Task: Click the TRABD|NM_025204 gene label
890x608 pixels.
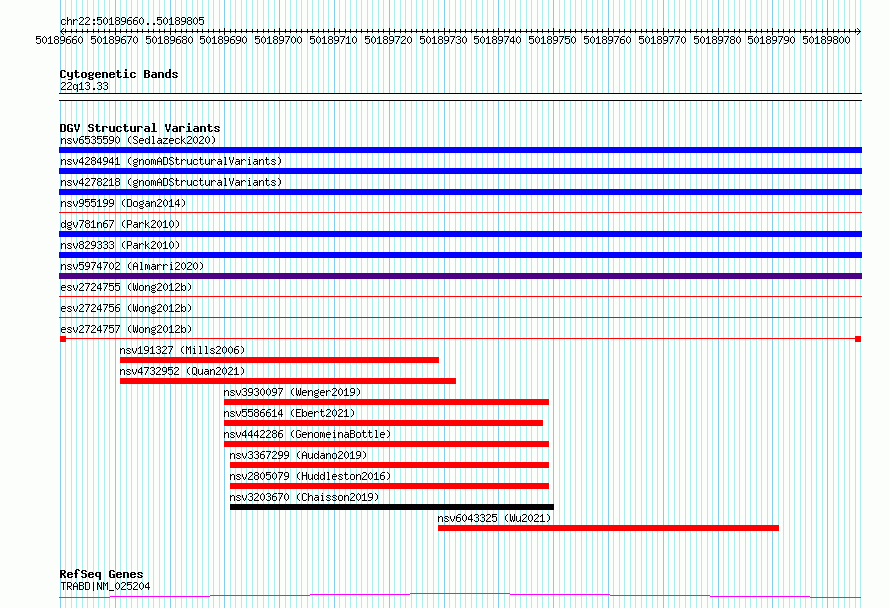Action: coord(105,586)
